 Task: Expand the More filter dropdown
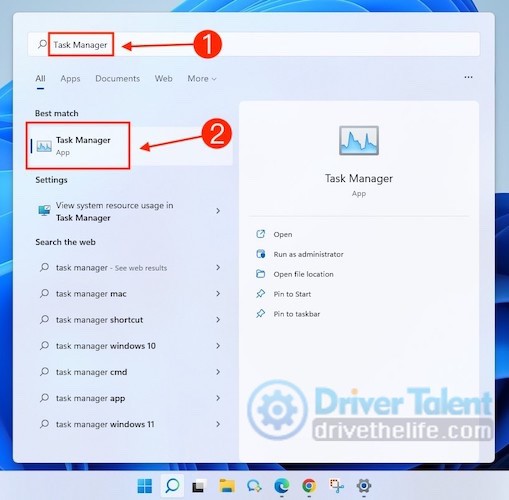coord(202,79)
